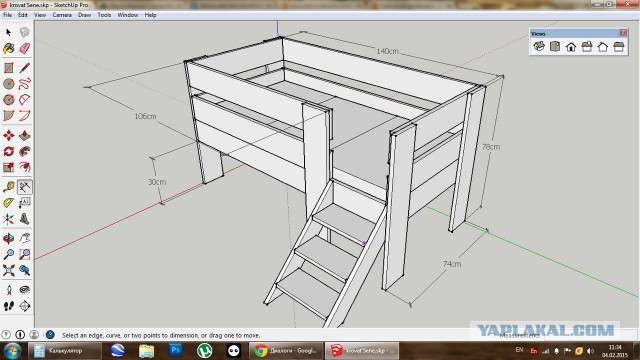Viewport: 640px width, 360px height.
Task: Select the Line pencil tool
Action: [24, 68]
